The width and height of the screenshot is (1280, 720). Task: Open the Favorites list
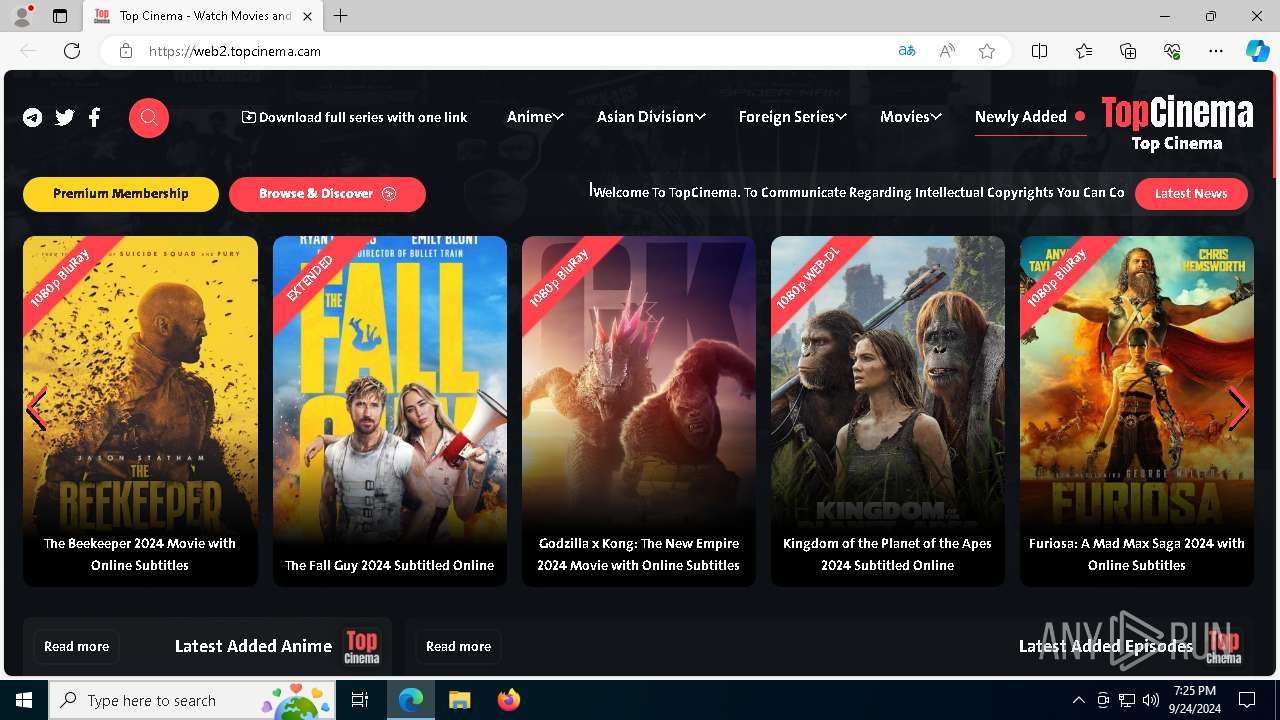tap(1084, 51)
